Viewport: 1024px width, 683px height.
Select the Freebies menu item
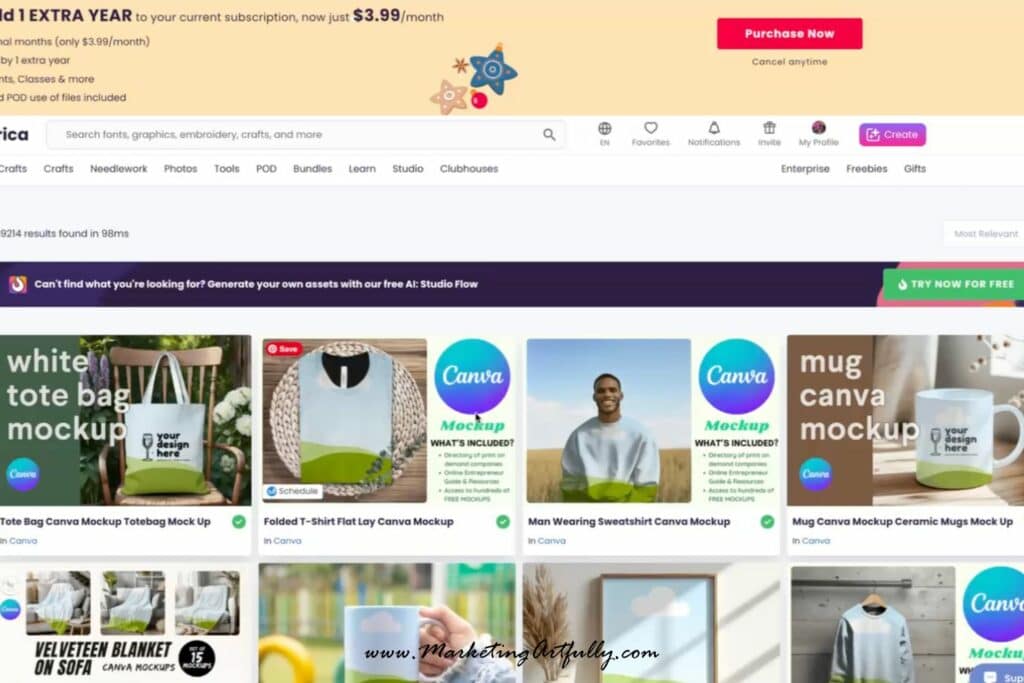pos(867,168)
